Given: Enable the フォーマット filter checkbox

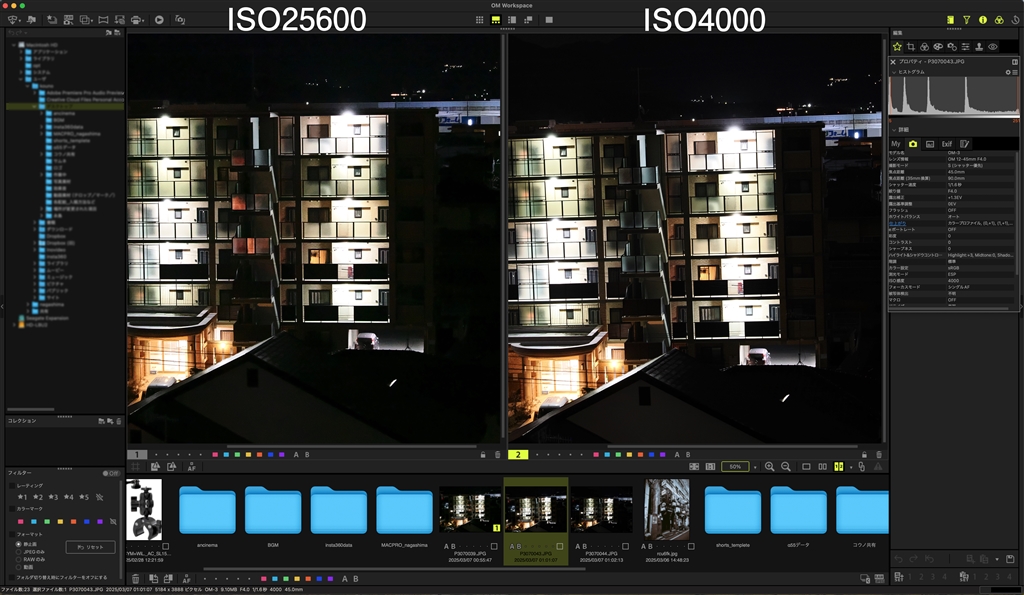Looking at the screenshot, I should (x=12, y=534).
